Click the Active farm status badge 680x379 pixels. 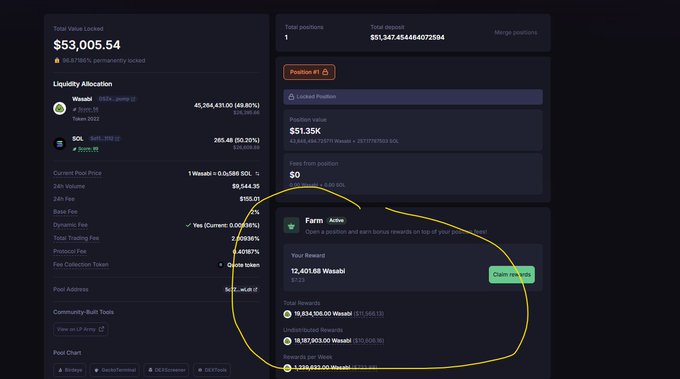pos(336,220)
